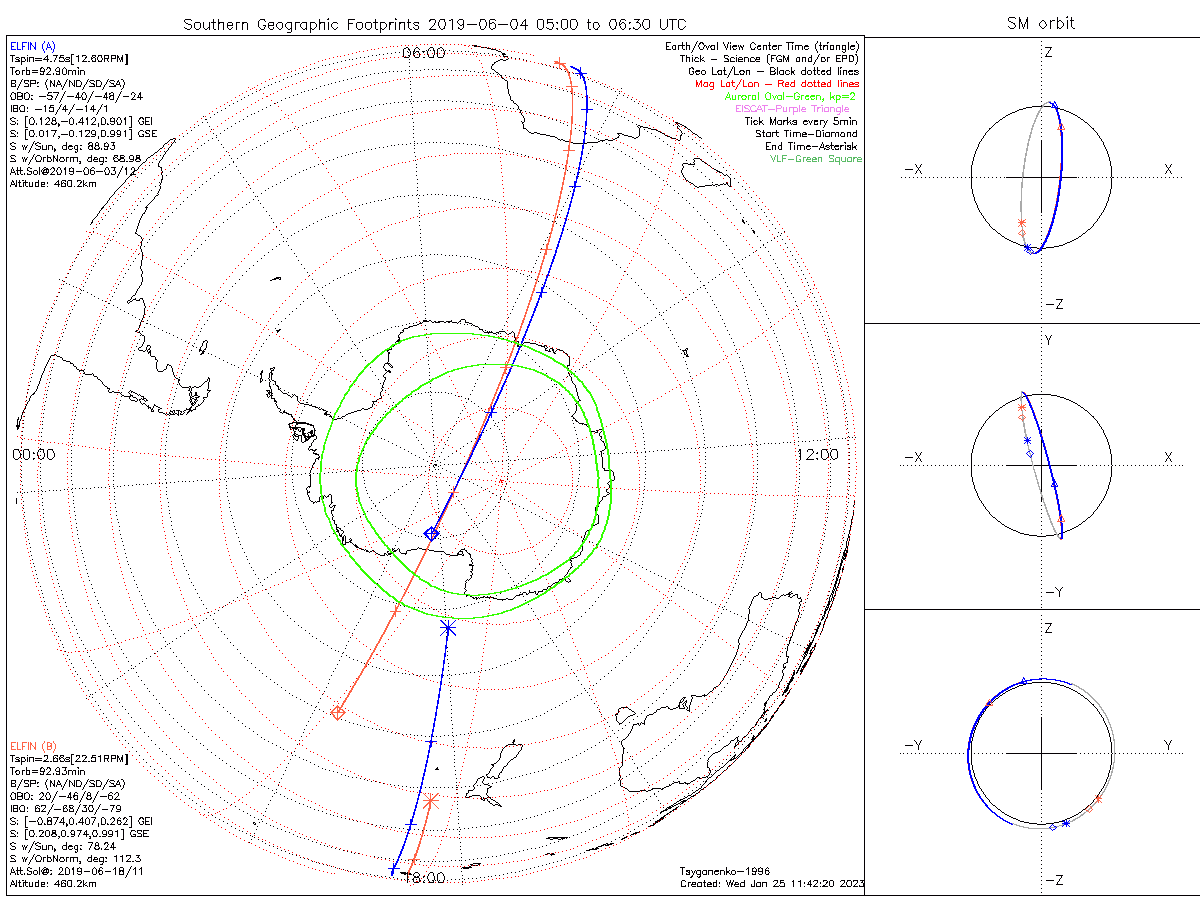
Task: Click the 12:00 local time label
Action: (x=820, y=454)
